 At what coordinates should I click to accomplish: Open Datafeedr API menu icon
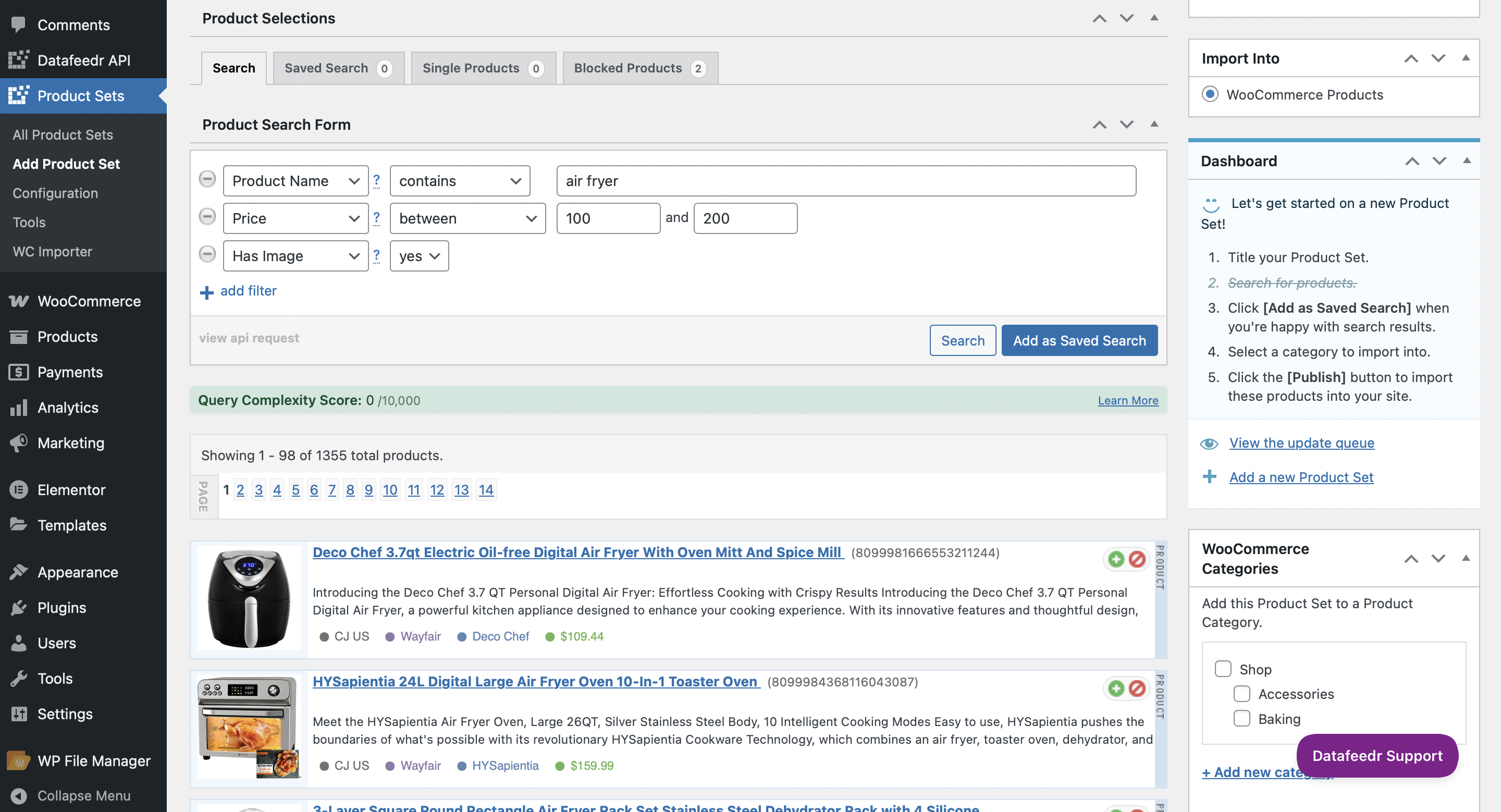(18, 60)
